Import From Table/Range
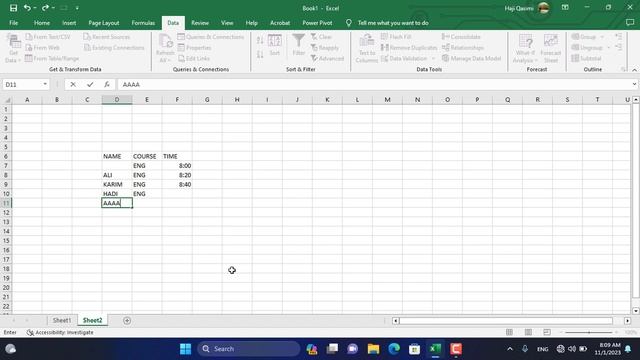The image size is (640, 360). [x=52, y=58]
